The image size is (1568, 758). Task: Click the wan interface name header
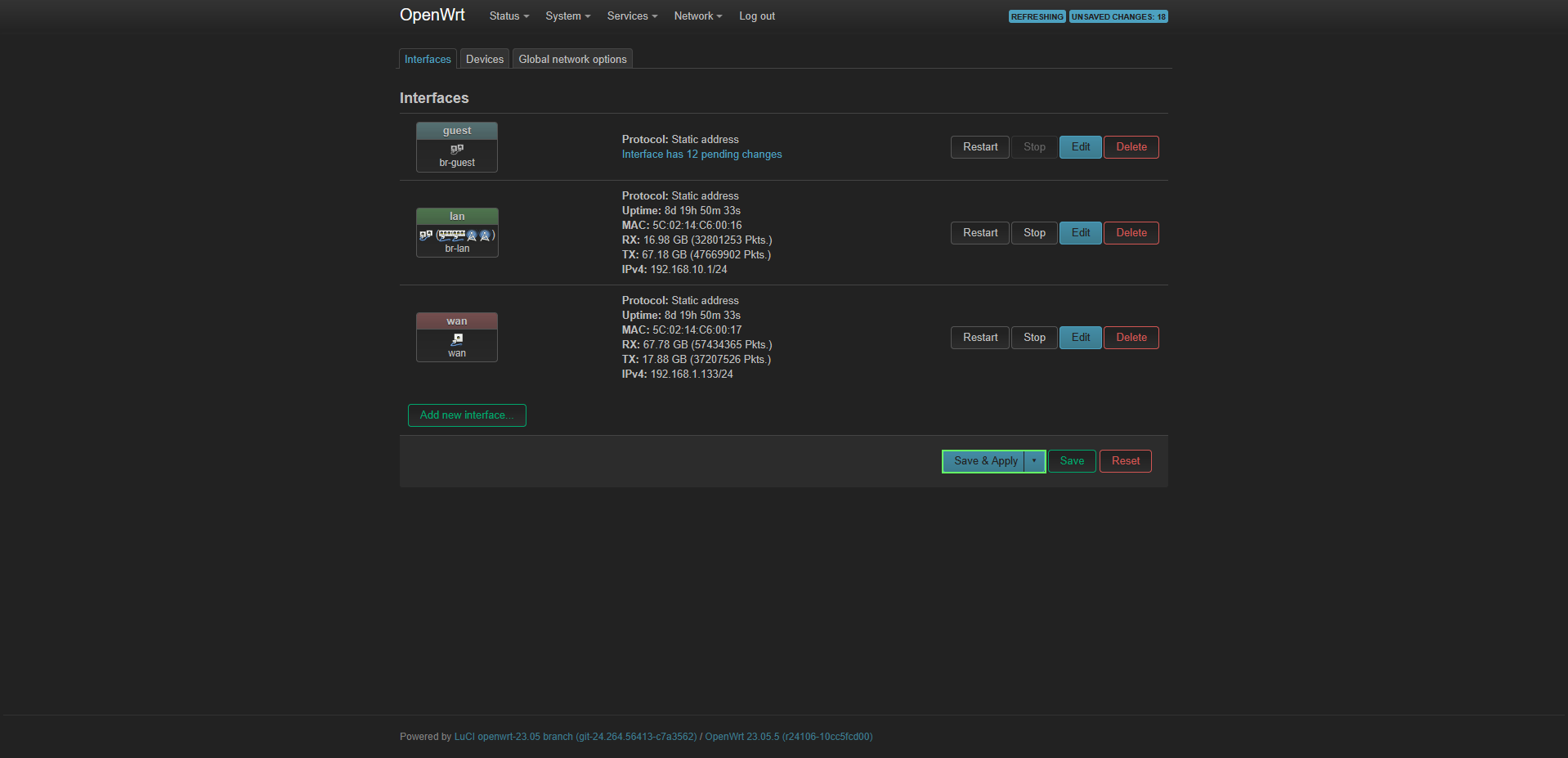coord(457,321)
